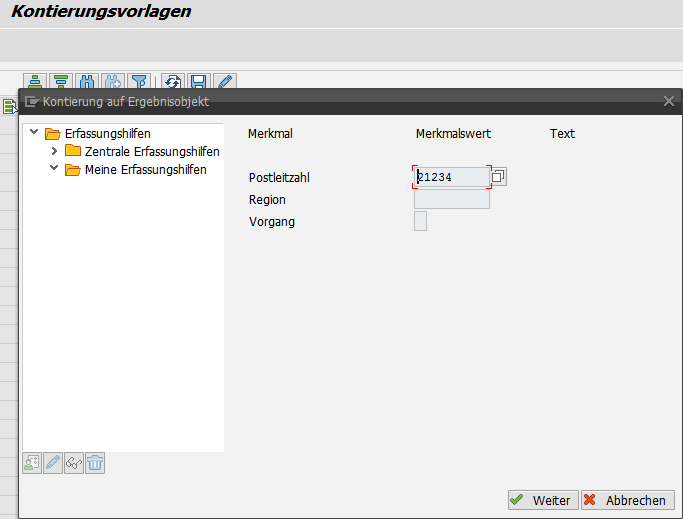
Task: Click the trash can delete icon
Action: click(x=95, y=463)
